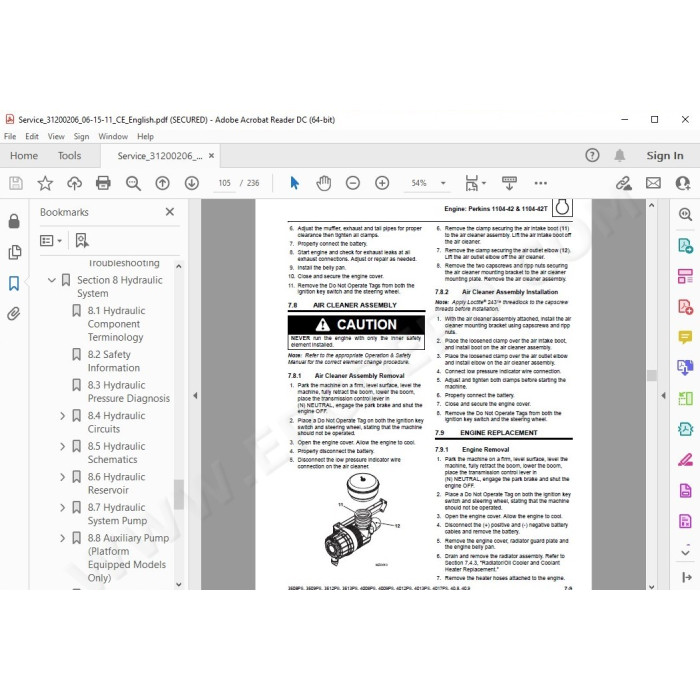Click the find current bookmark icon

pyautogui.click(x=82, y=241)
